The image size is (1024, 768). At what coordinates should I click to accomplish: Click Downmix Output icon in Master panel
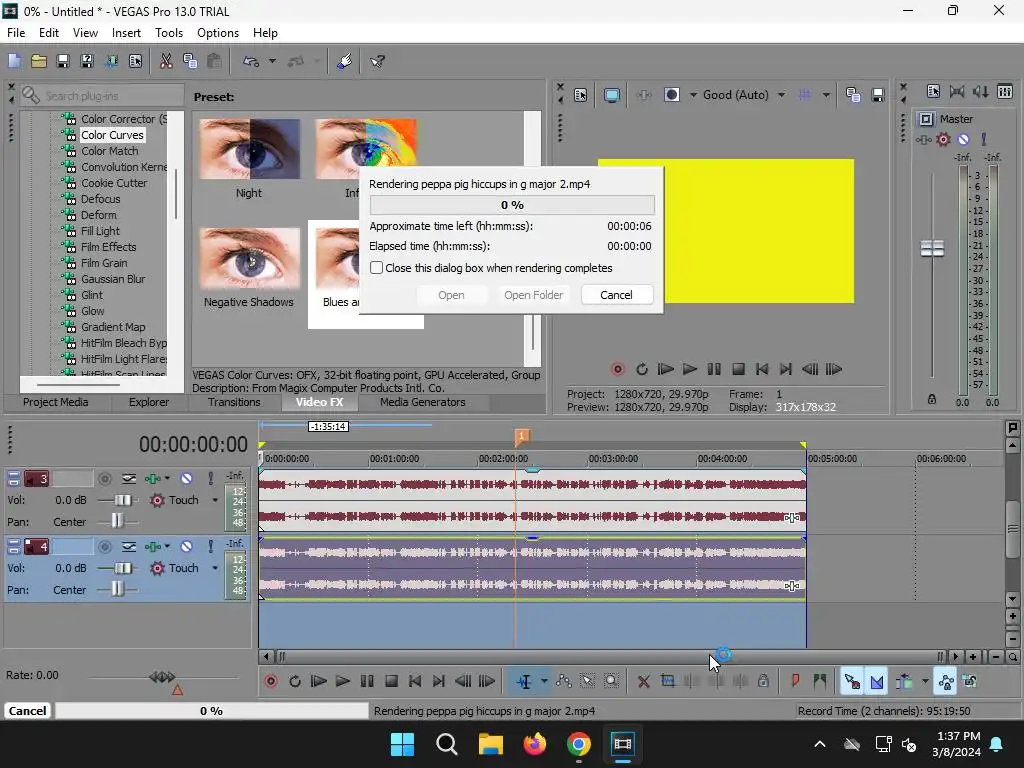pos(957,91)
